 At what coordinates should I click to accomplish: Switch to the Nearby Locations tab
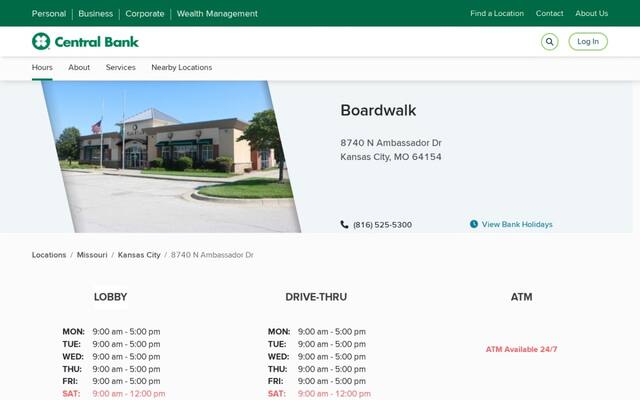coord(182,68)
